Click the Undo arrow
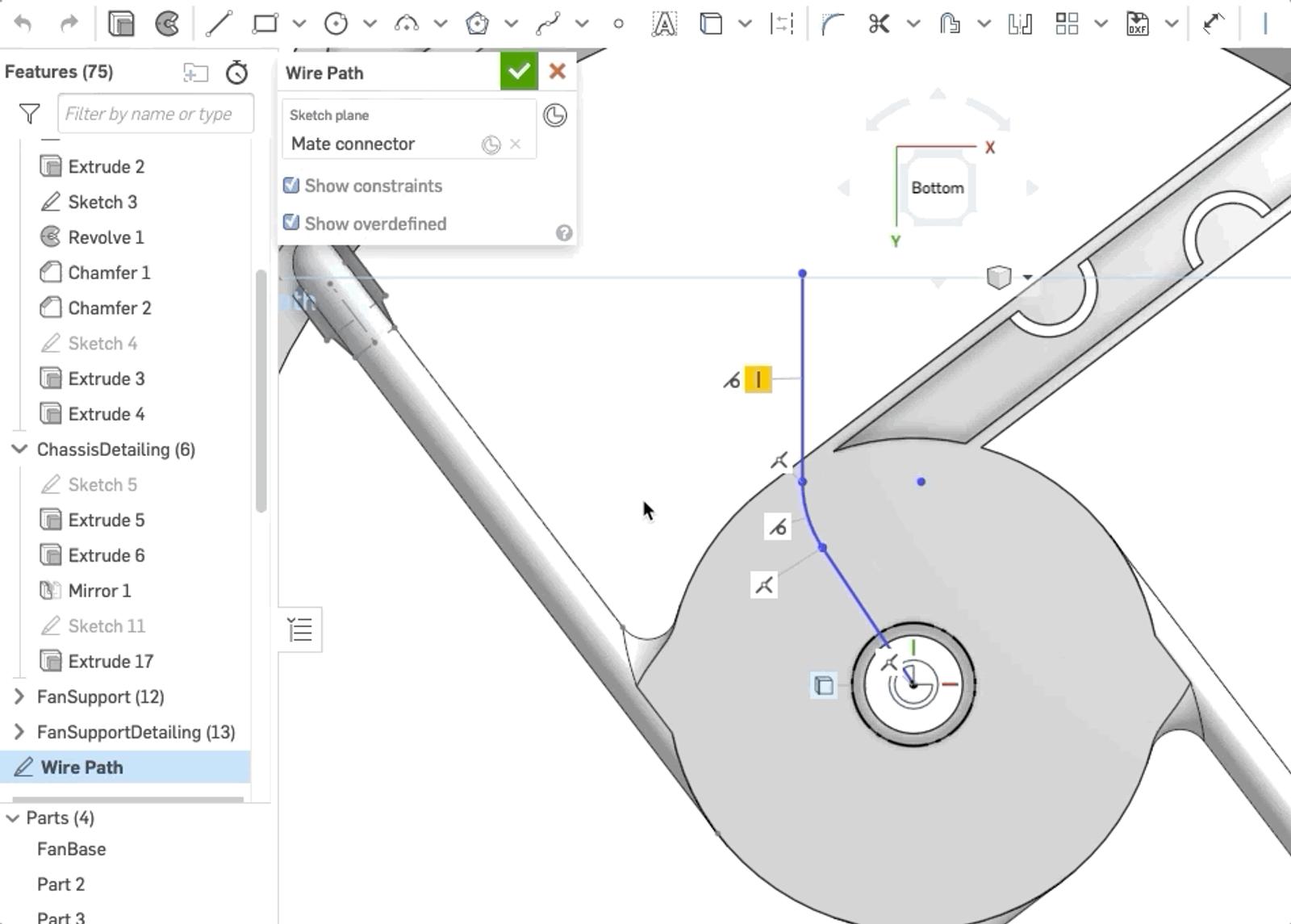 click(24, 23)
